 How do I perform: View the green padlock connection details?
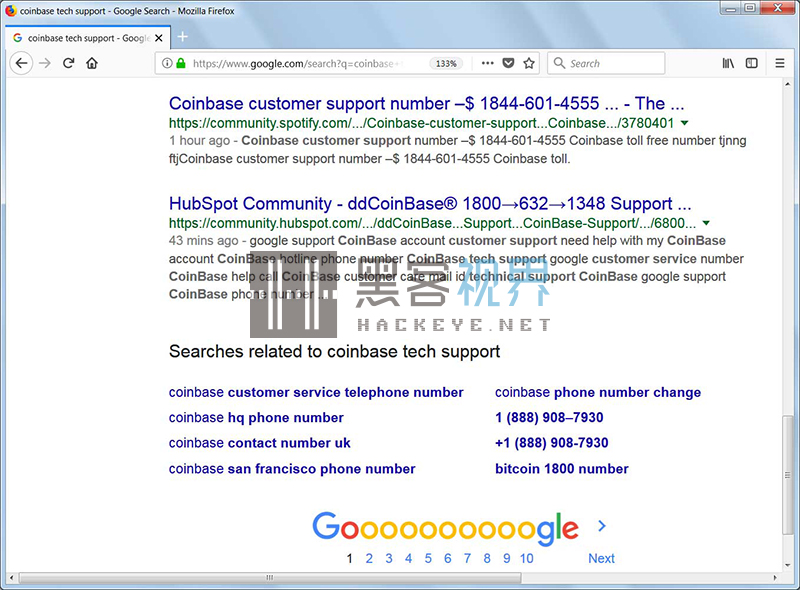click(181, 63)
